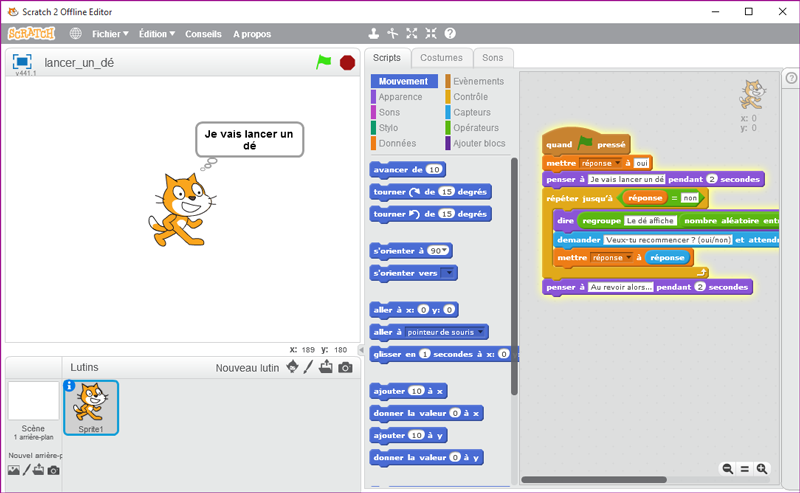Screen dimensions: 800x493
Task: Open Conseils tips
Action: click(x=203, y=34)
